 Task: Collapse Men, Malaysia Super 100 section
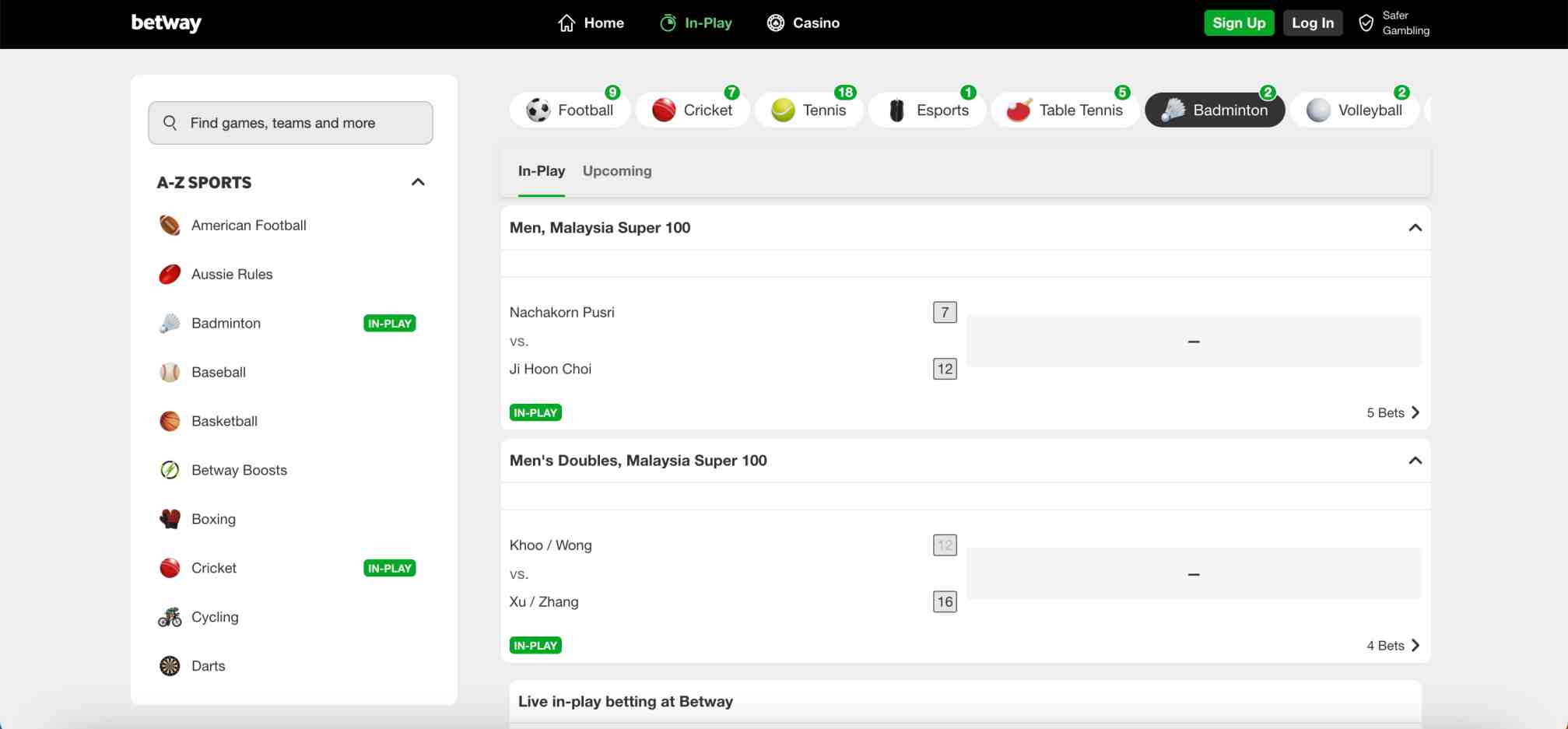click(1415, 228)
